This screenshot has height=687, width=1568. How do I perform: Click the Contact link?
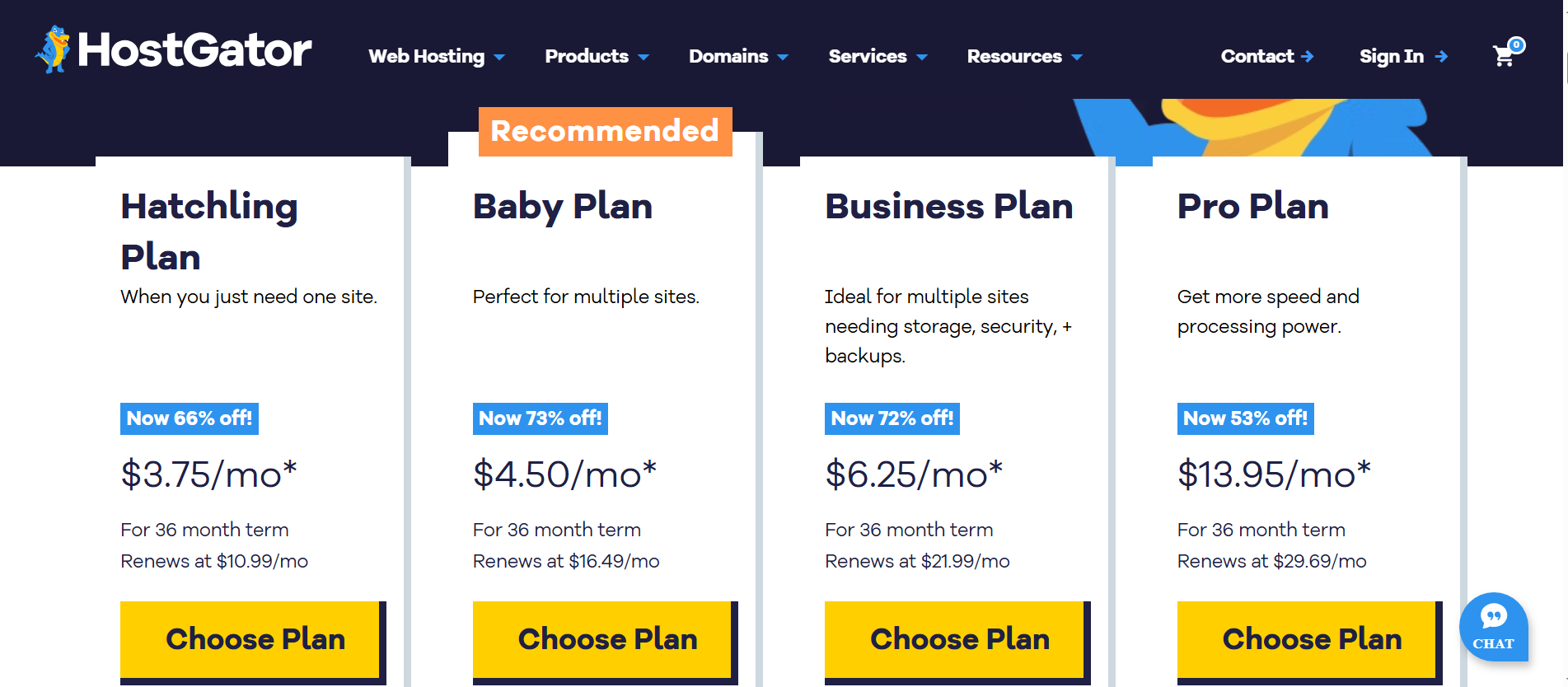click(1257, 56)
